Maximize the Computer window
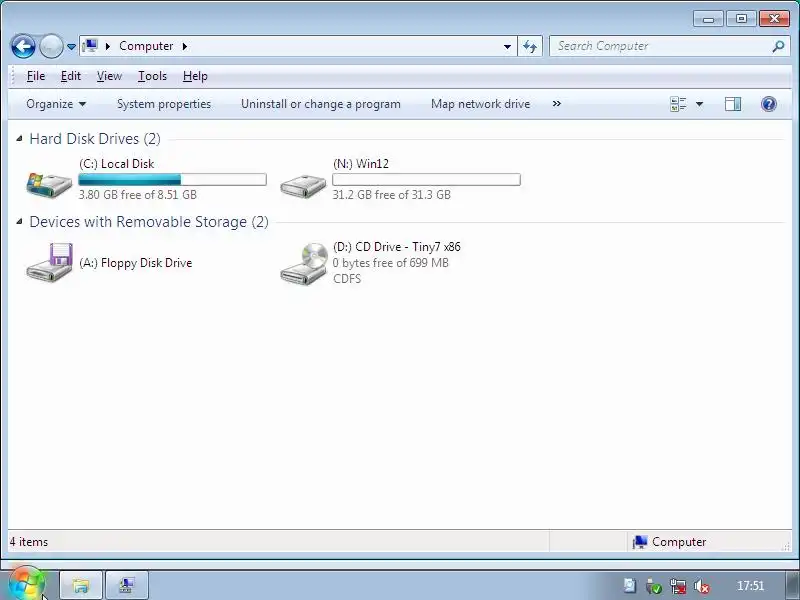This screenshot has width=800, height=600. click(x=741, y=19)
